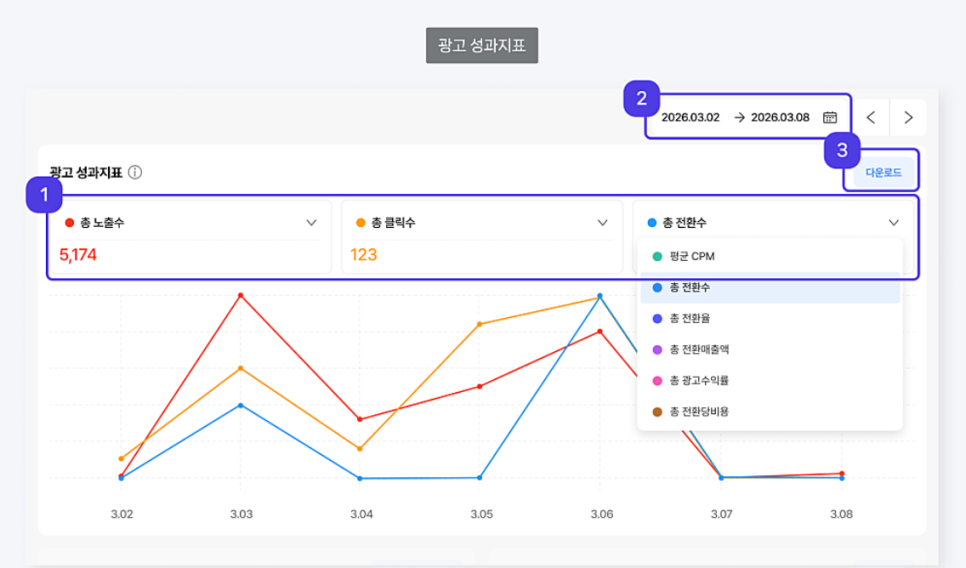
Task: Click the blue peak data point at 3.06
Action: point(600,296)
